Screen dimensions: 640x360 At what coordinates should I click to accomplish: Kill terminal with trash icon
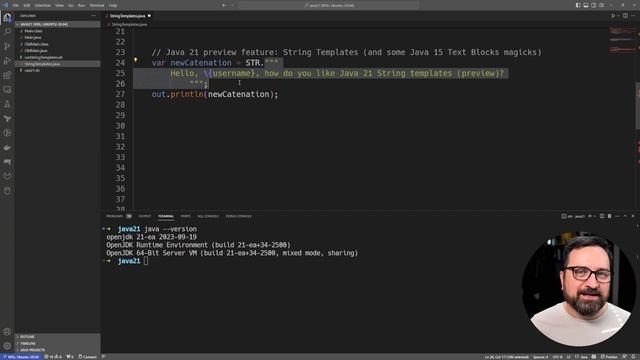609,216
